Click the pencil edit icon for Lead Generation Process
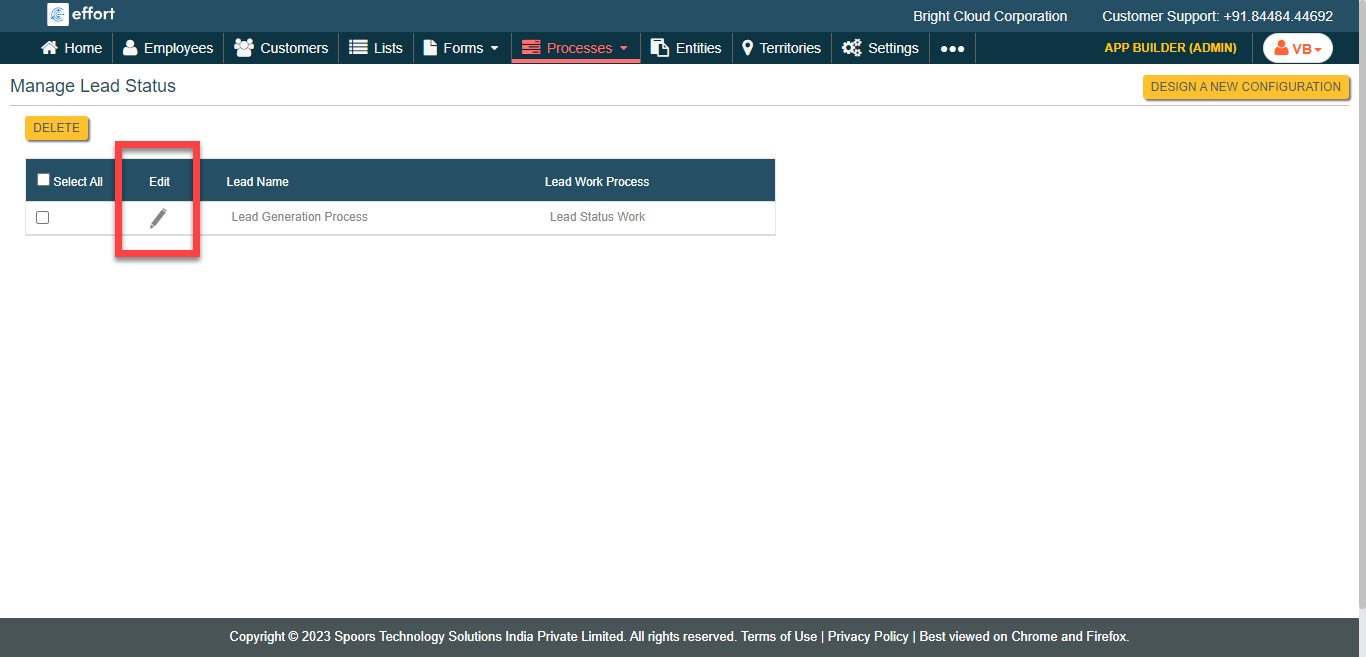 158,218
